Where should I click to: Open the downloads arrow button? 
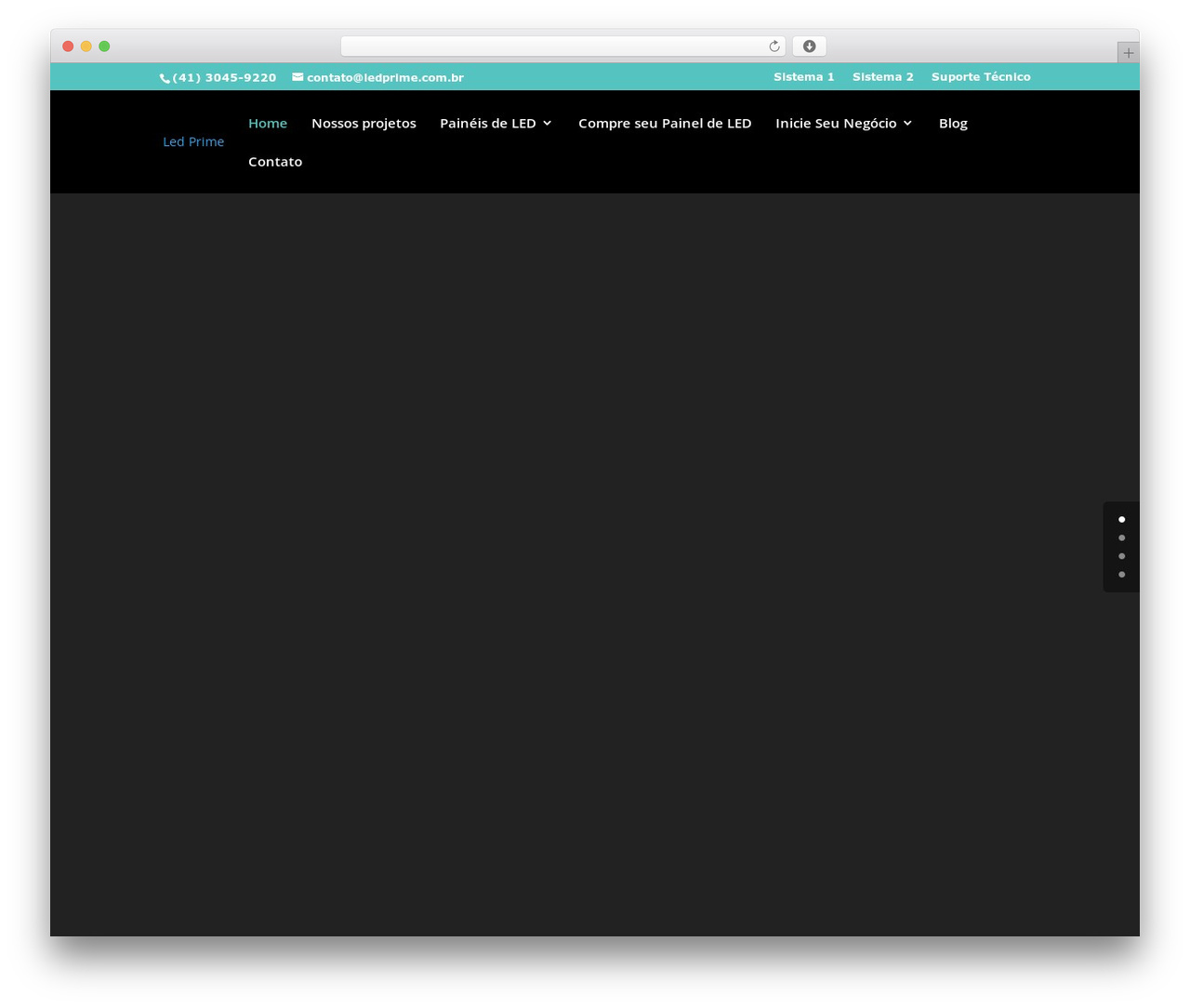(x=809, y=46)
